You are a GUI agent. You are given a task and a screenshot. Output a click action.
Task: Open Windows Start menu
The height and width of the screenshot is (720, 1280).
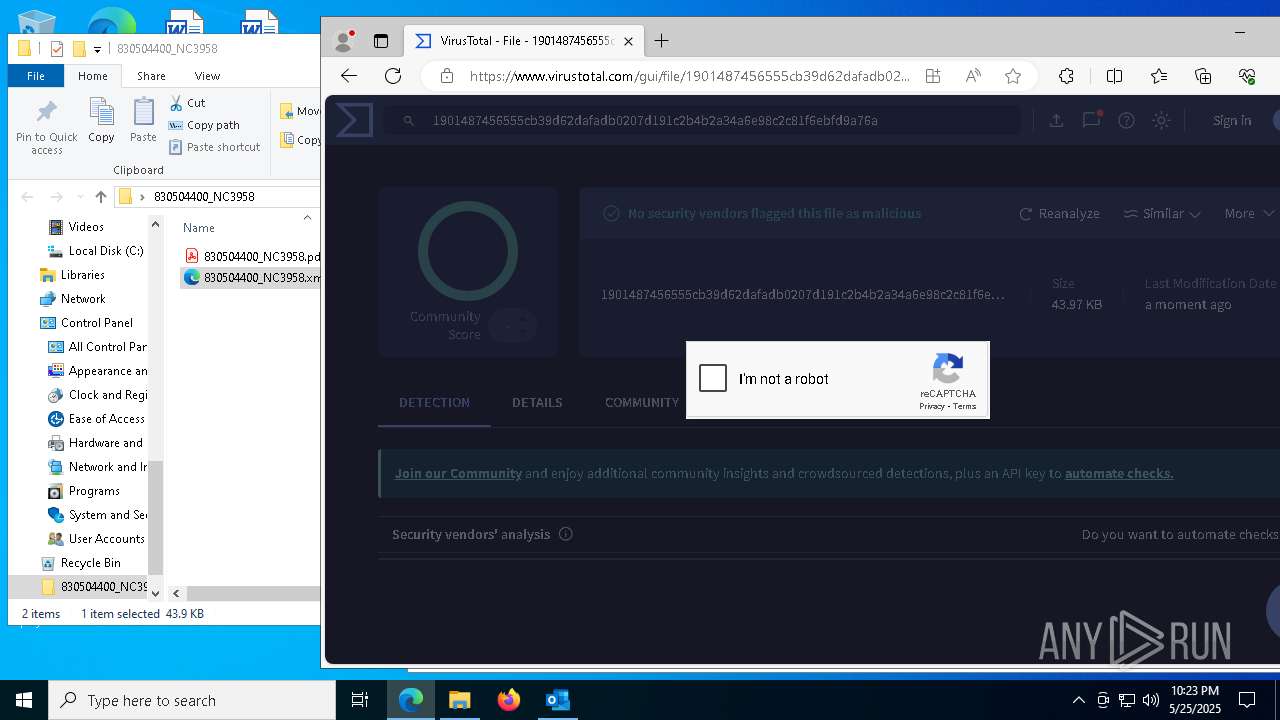coord(24,700)
